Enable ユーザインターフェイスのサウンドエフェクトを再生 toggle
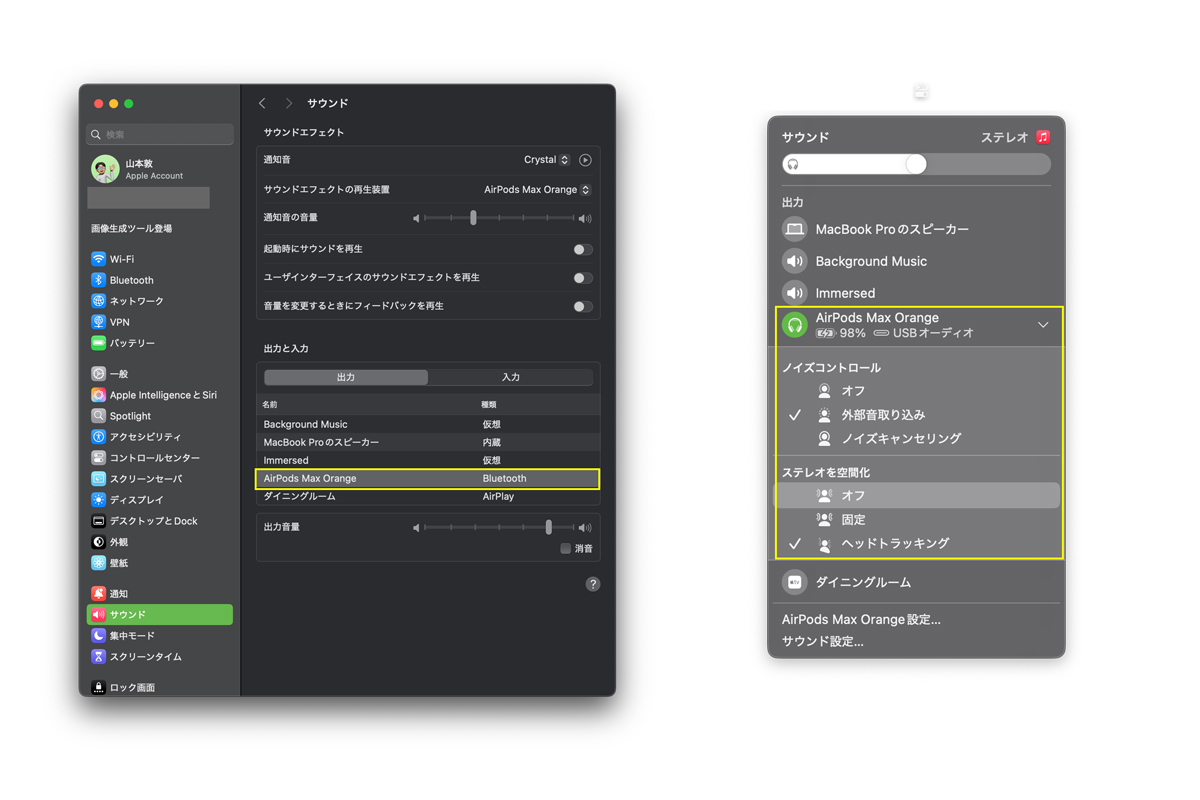1200x800 pixels. [582, 278]
